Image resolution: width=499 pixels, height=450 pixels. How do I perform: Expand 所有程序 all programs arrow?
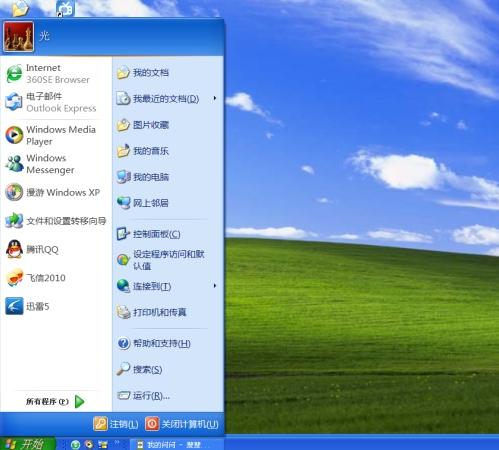[x=79, y=401]
